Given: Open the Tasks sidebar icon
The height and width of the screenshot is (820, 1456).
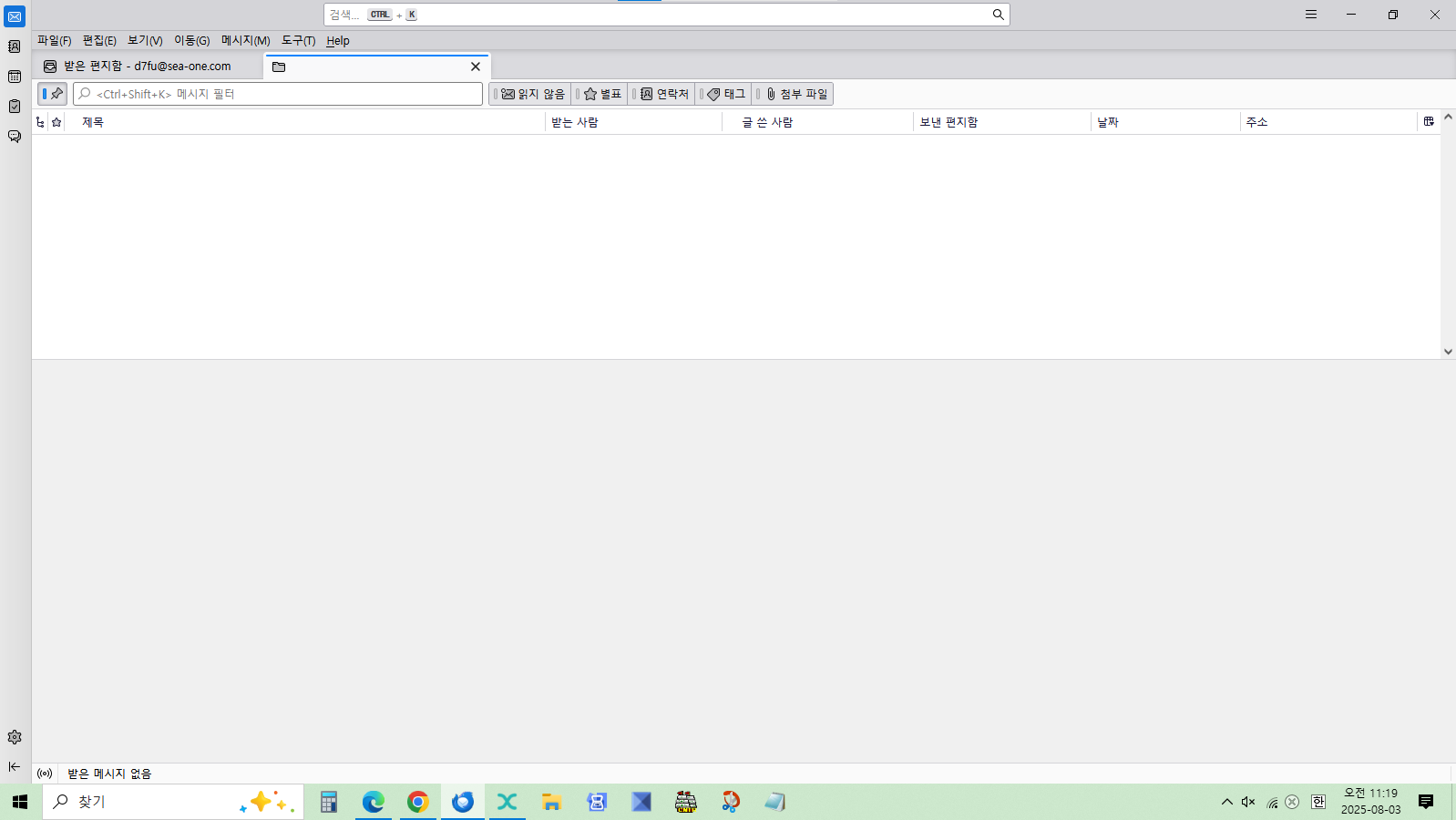Looking at the screenshot, I should pyautogui.click(x=15, y=107).
